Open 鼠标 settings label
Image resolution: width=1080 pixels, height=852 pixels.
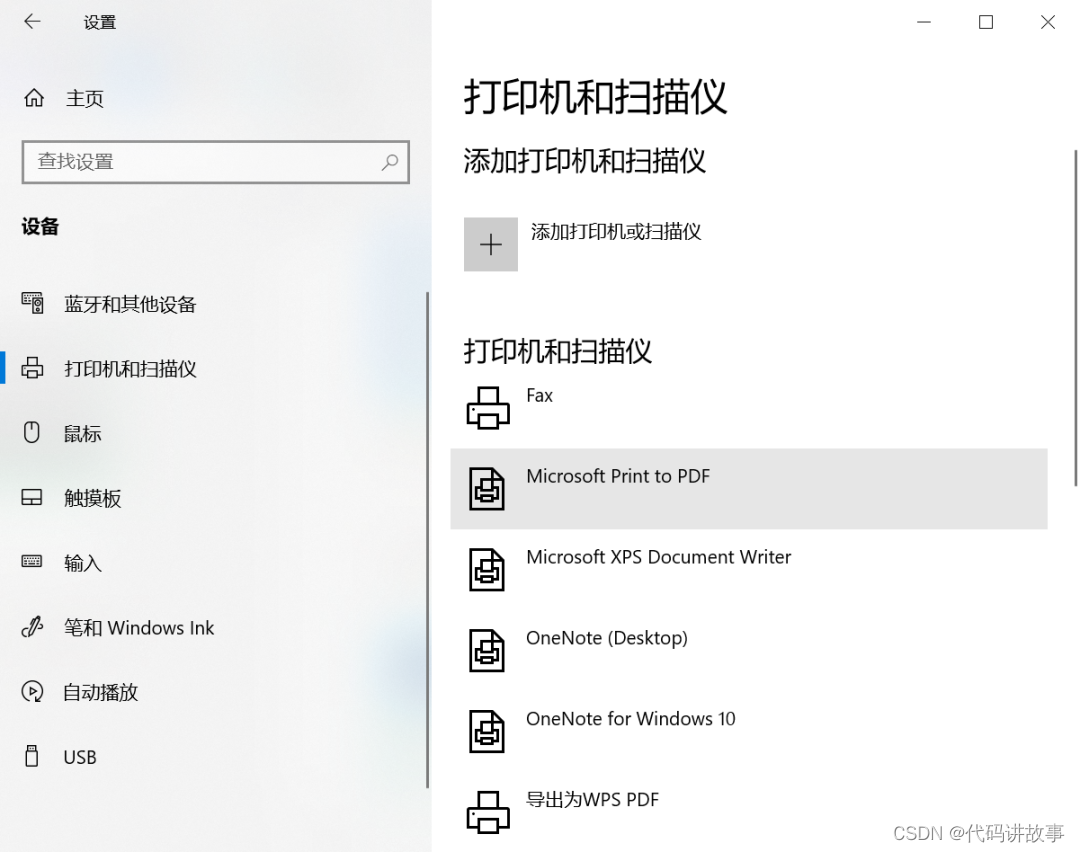[83, 433]
